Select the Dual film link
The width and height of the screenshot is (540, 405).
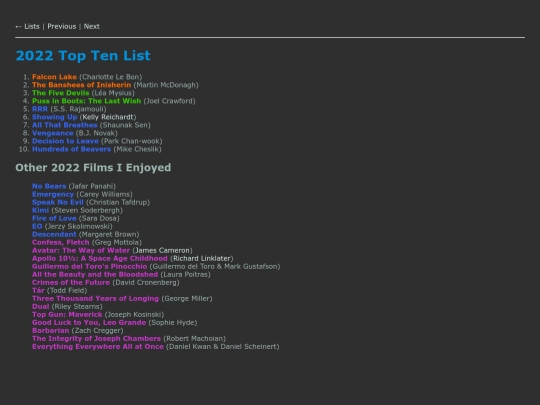(41, 307)
